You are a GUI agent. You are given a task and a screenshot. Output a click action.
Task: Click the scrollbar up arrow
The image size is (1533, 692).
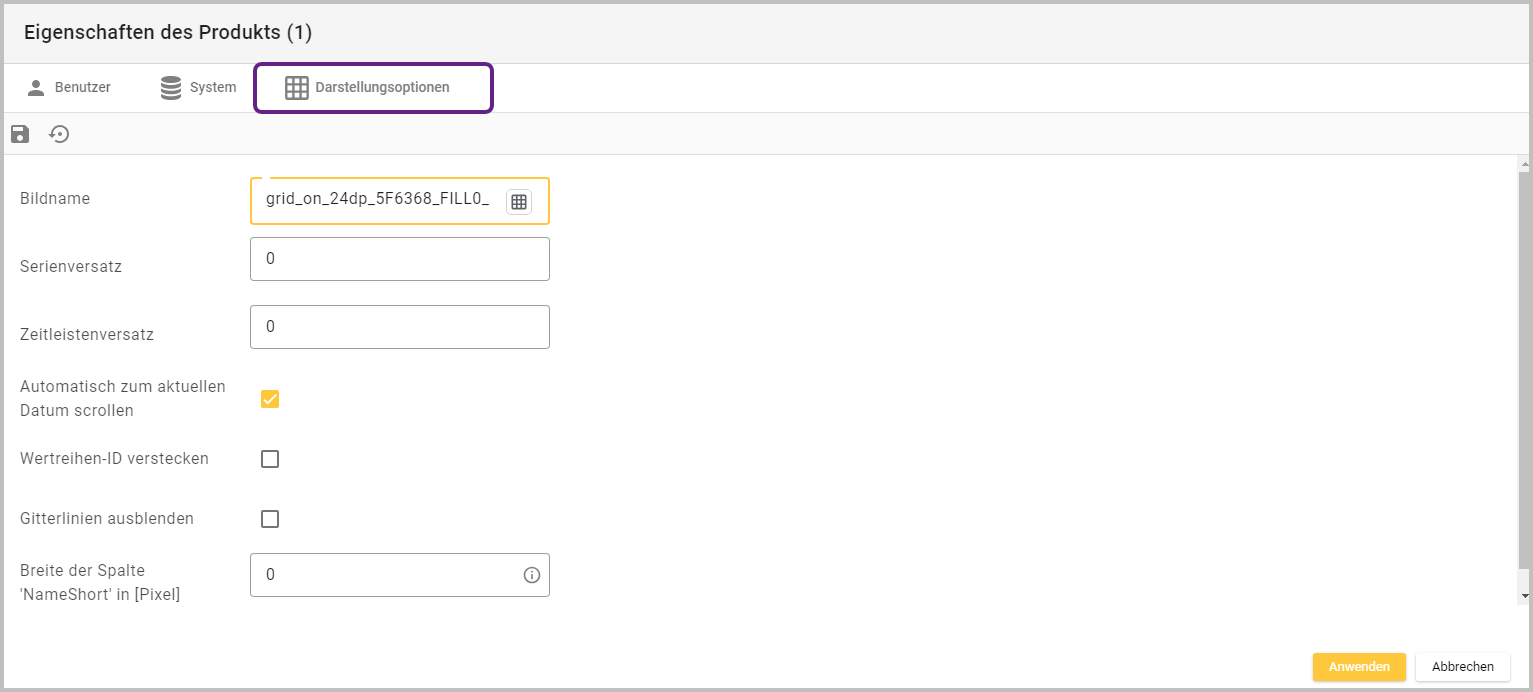pos(1524,163)
